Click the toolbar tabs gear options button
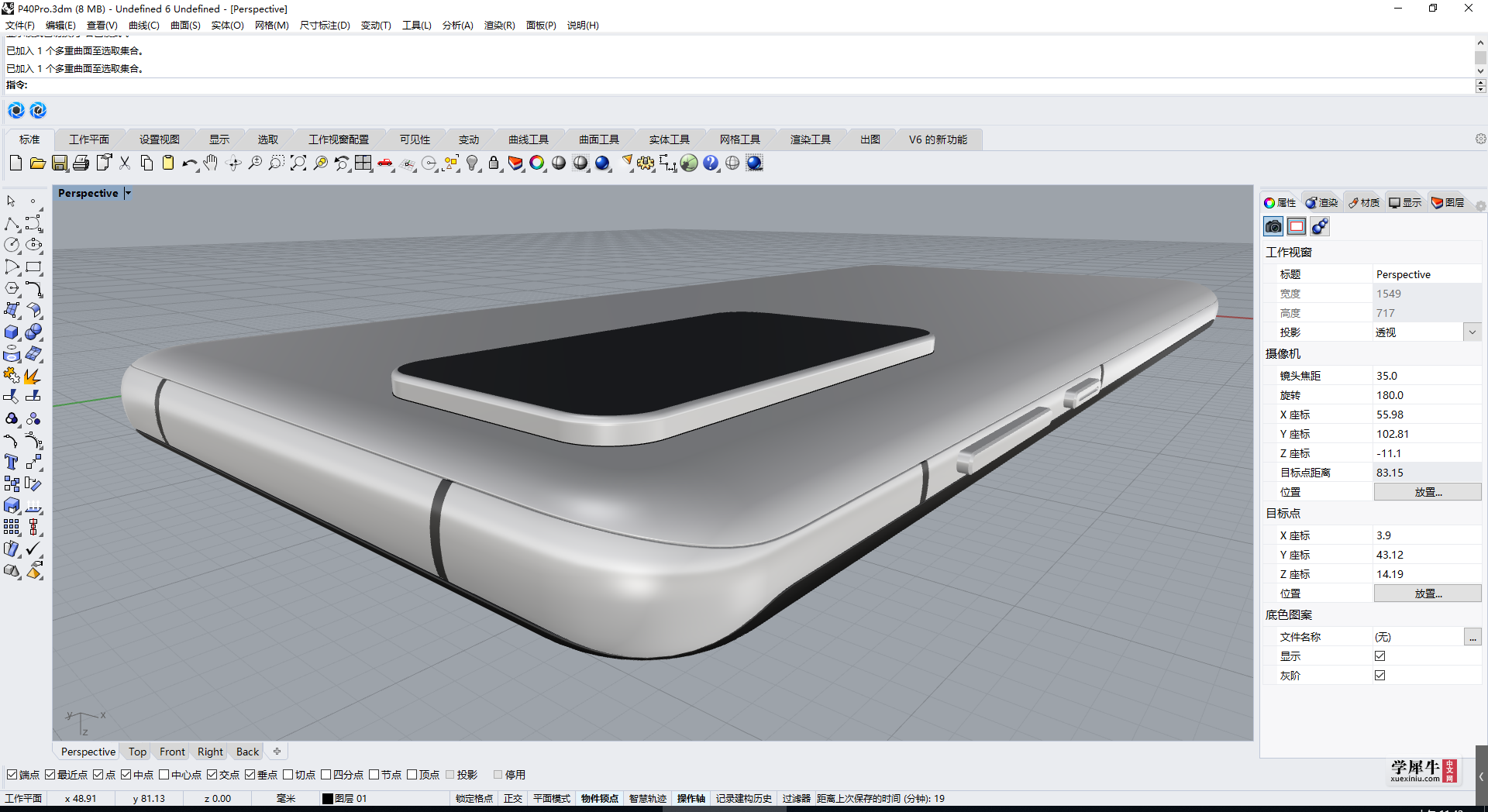Screen dimensions: 1488x812 [1480, 139]
